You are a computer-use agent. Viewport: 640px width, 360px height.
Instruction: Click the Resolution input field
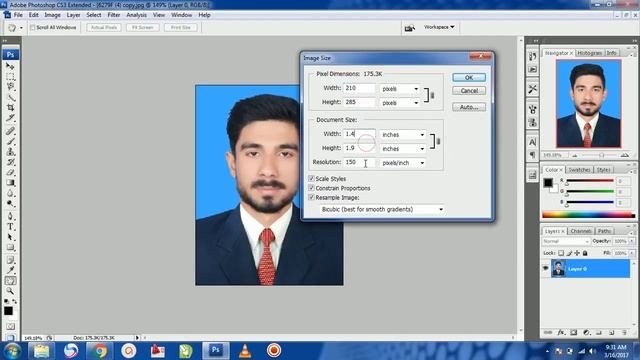point(359,162)
